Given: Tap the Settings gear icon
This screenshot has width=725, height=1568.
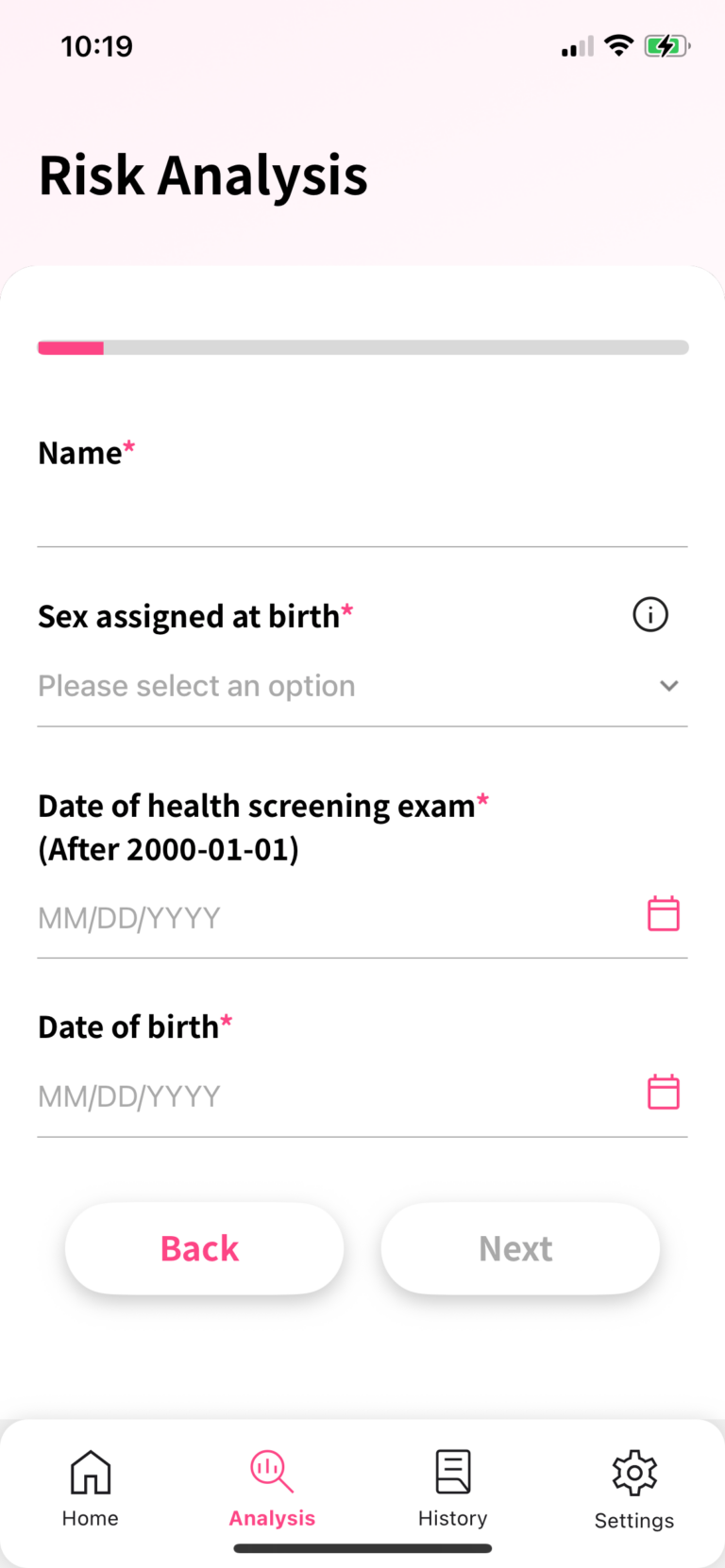Looking at the screenshot, I should tap(634, 1473).
